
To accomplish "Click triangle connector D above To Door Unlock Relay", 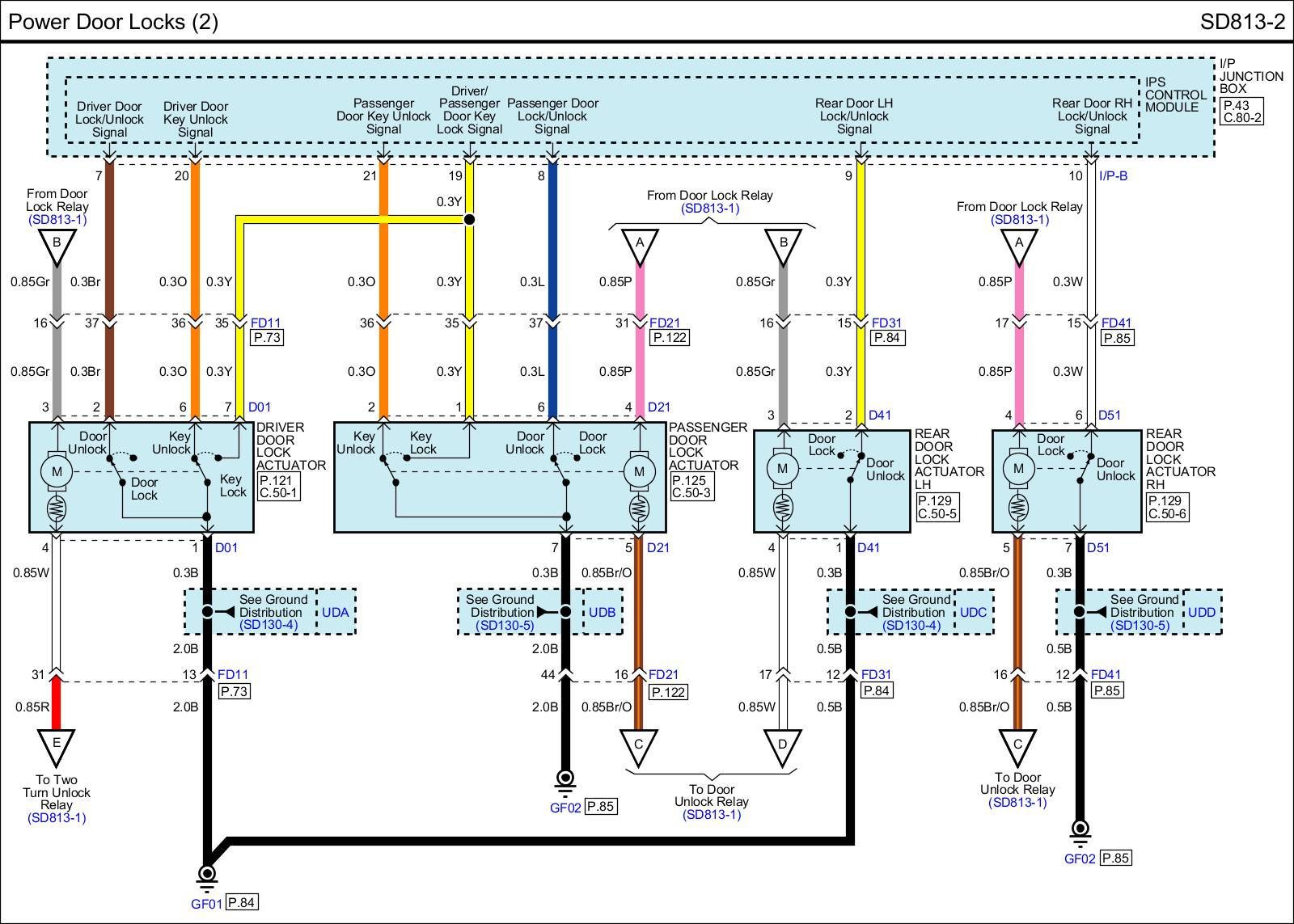I will [782, 745].
